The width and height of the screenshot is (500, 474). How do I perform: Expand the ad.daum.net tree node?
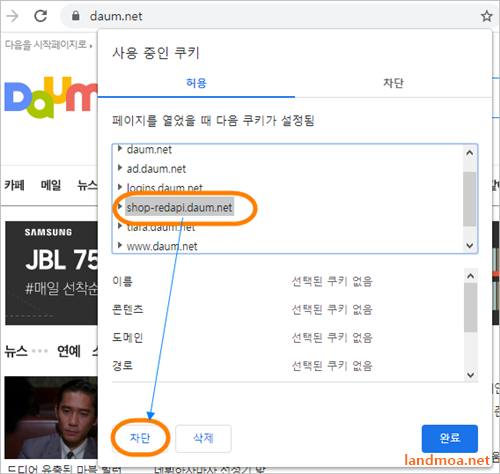(120, 168)
